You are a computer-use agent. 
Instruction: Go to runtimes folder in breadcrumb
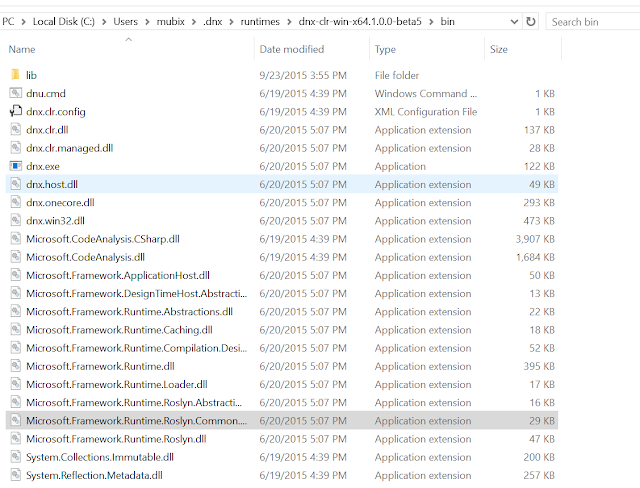tap(260, 22)
